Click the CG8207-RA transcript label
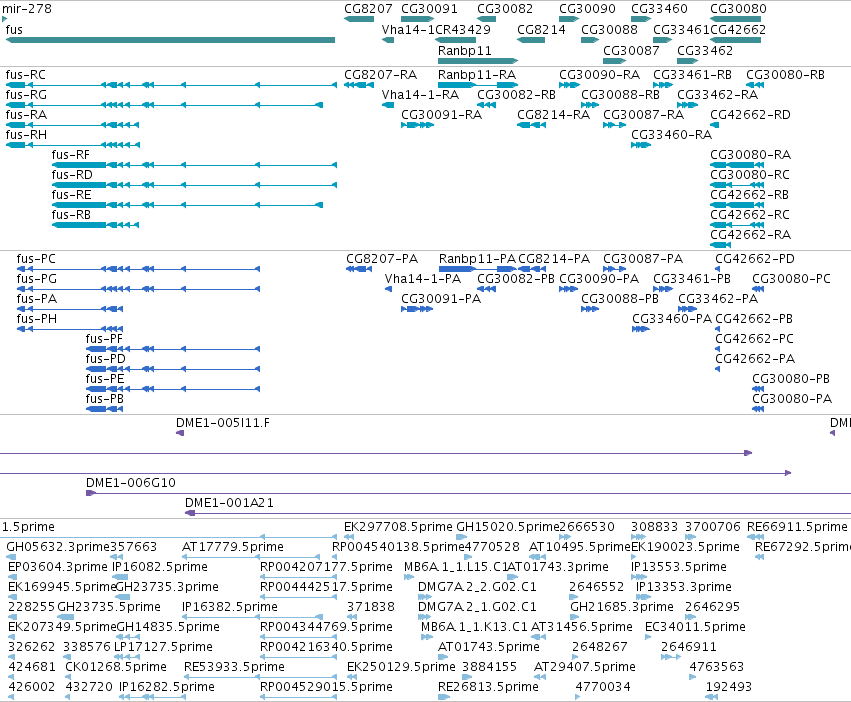 pyautogui.click(x=380, y=74)
